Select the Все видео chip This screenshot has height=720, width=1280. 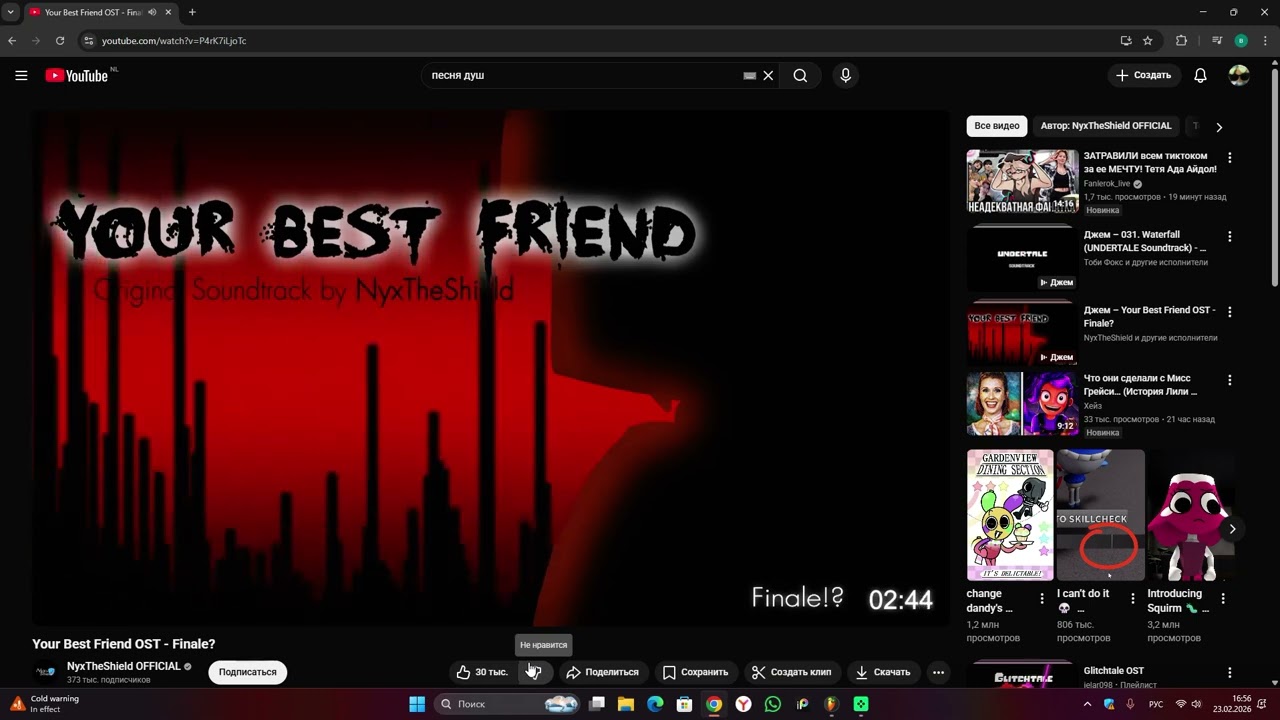click(x=997, y=126)
